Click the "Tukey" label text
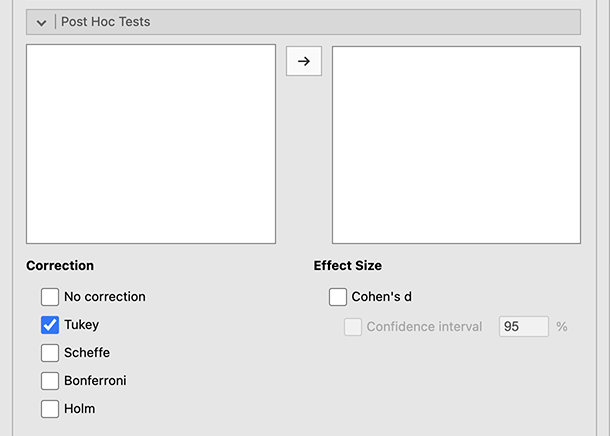 [82, 325]
